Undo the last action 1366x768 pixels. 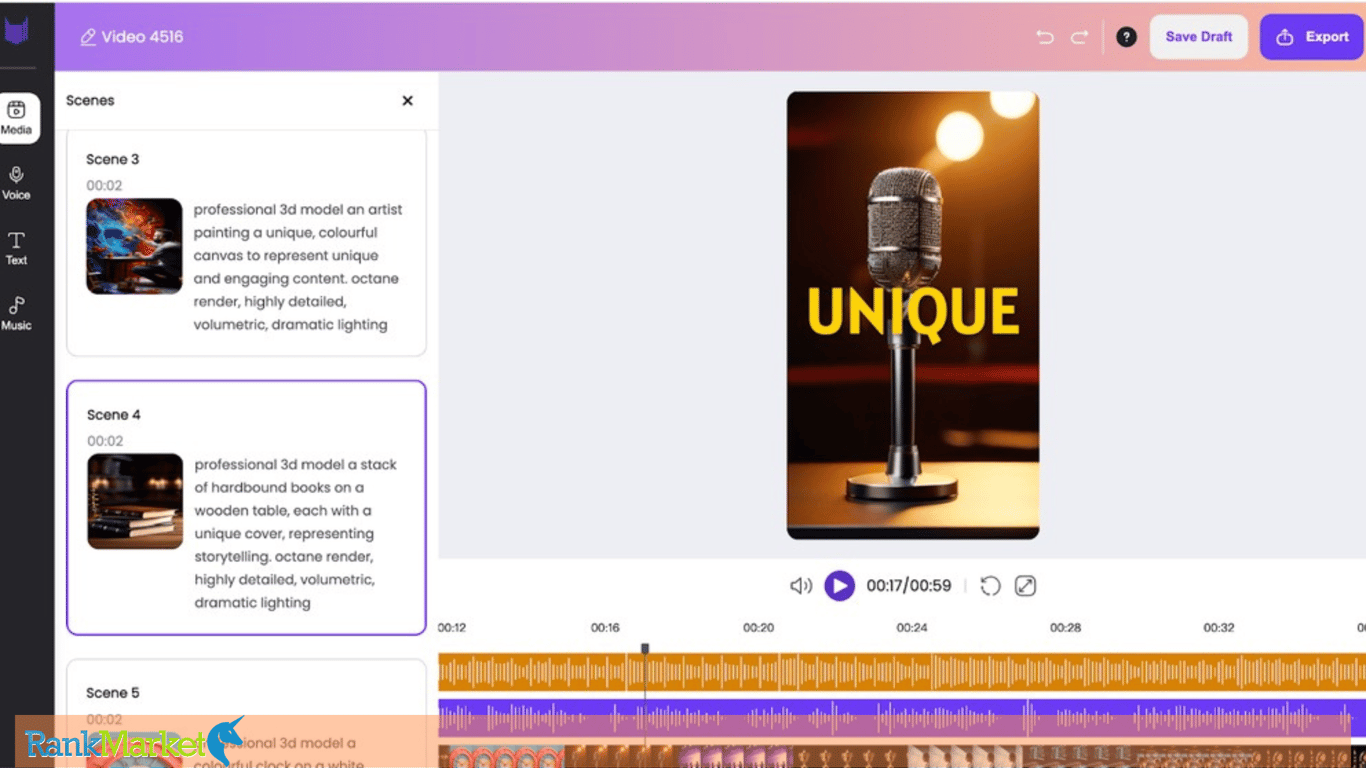click(x=1045, y=37)
